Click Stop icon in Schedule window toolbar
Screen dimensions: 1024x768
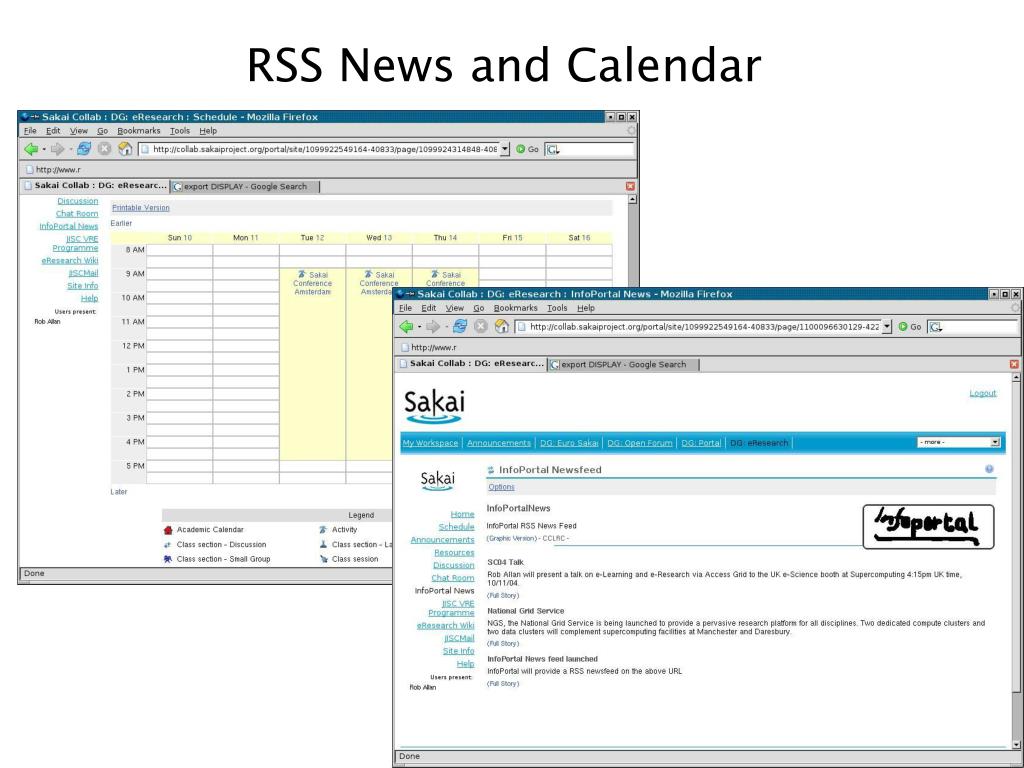click(x=104, y=149)
